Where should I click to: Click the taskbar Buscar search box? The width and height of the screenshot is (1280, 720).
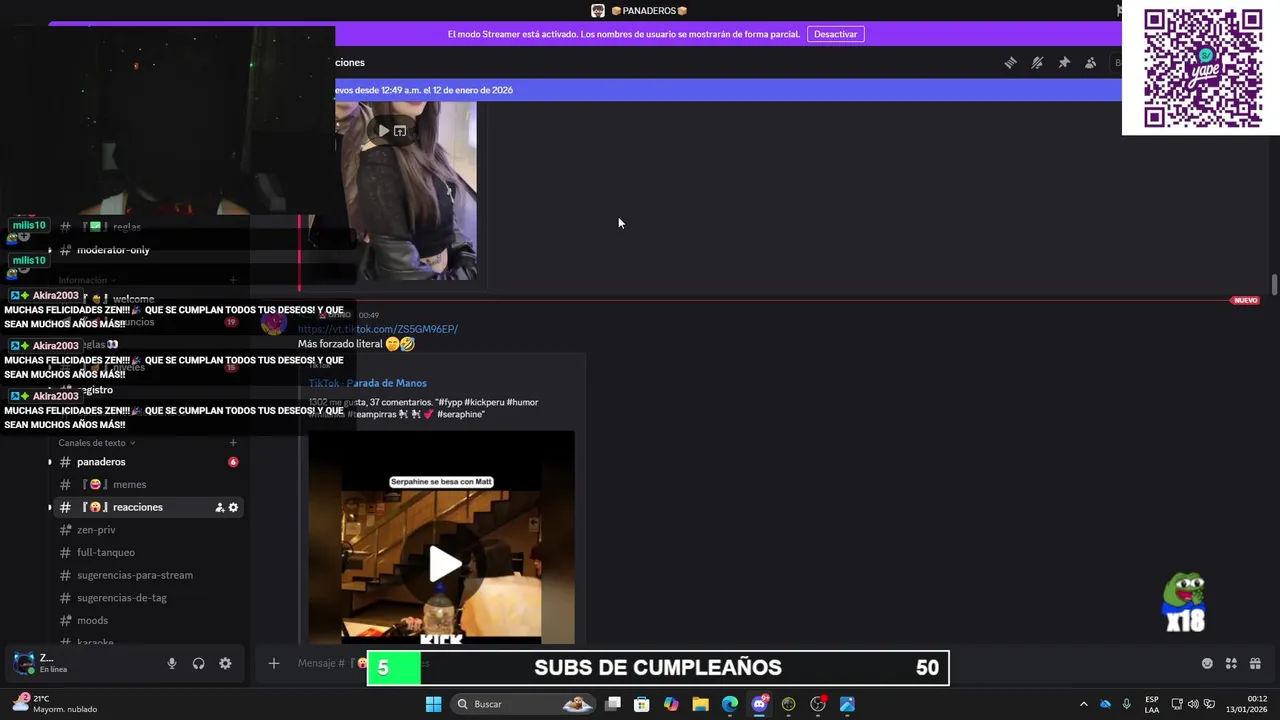[524, 704]
